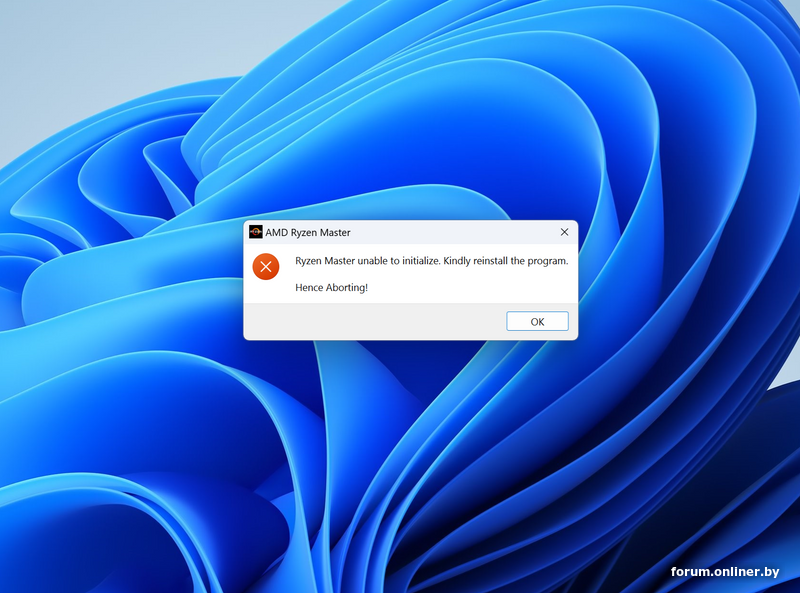Click the 'Hence Aborting!' text
800x593 pixels.
[332, 288]
